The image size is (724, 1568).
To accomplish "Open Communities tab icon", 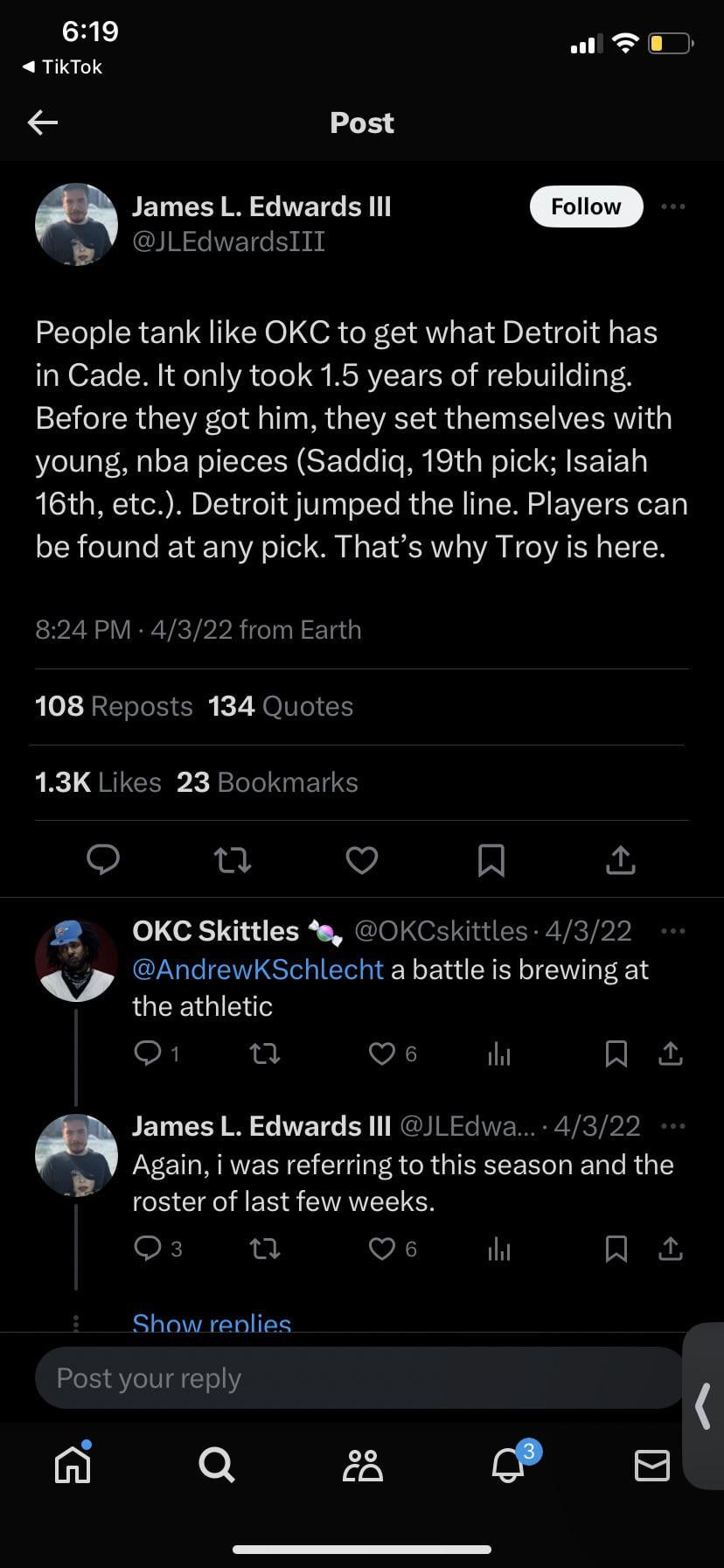I will 363,1464.
